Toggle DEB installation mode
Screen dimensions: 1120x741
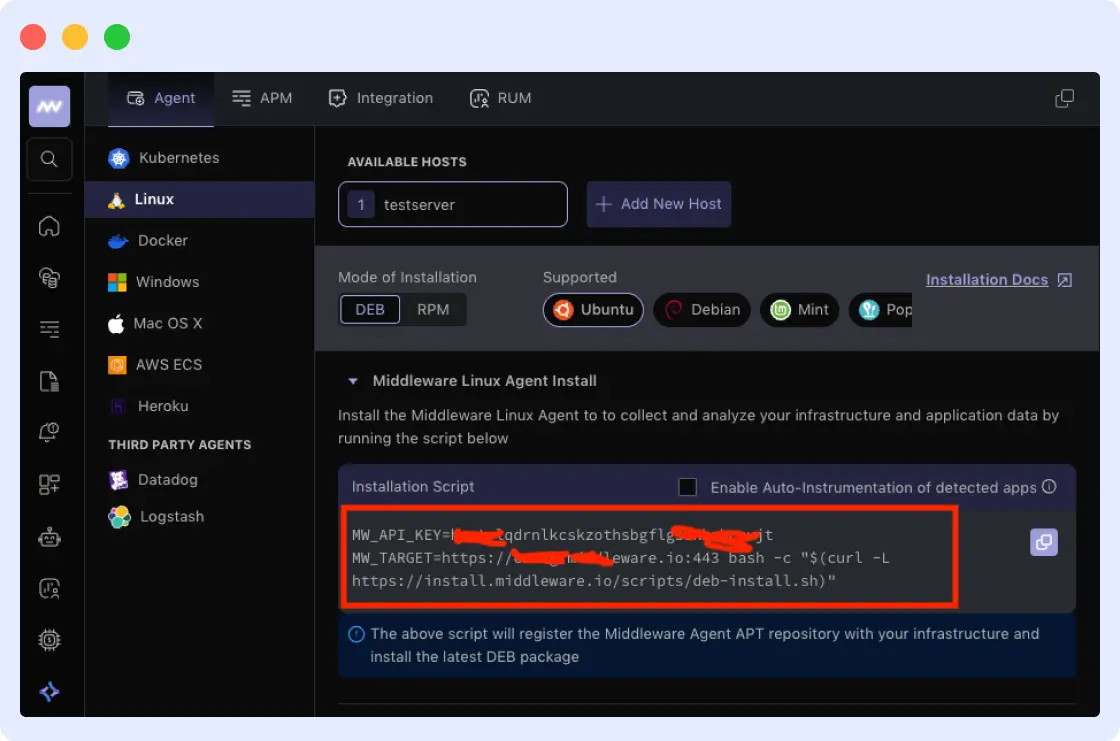(x=369, y=309)
